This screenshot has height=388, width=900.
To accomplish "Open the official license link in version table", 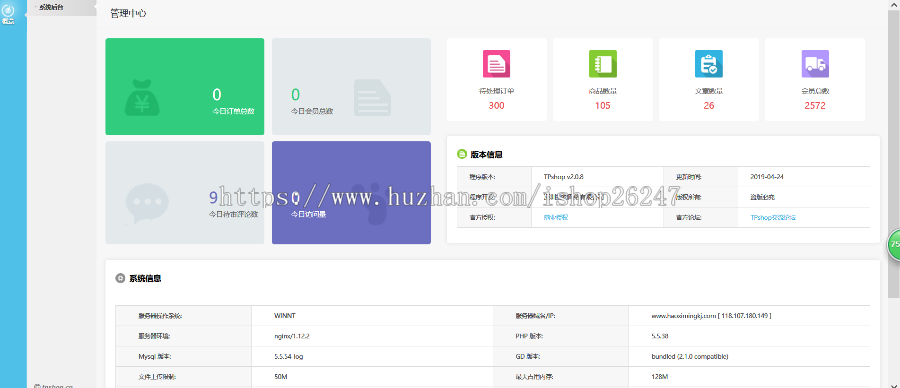I will tap(556, 218).
